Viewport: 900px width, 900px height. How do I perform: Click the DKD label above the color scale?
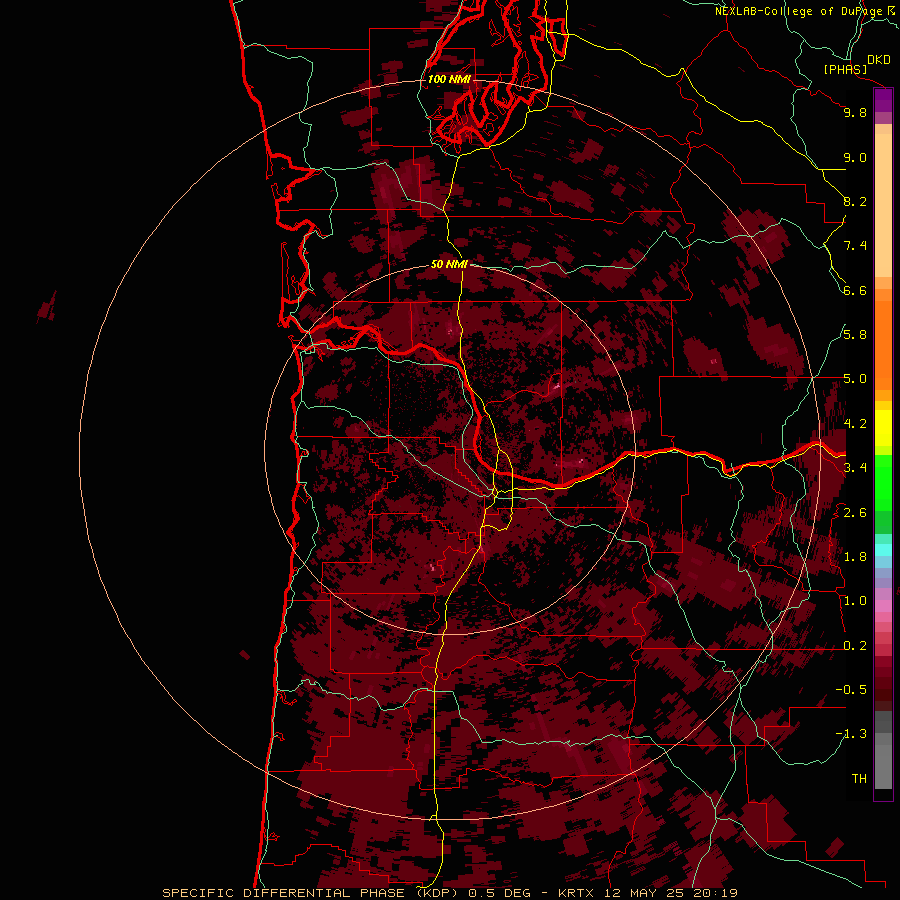tap(879, 60)
